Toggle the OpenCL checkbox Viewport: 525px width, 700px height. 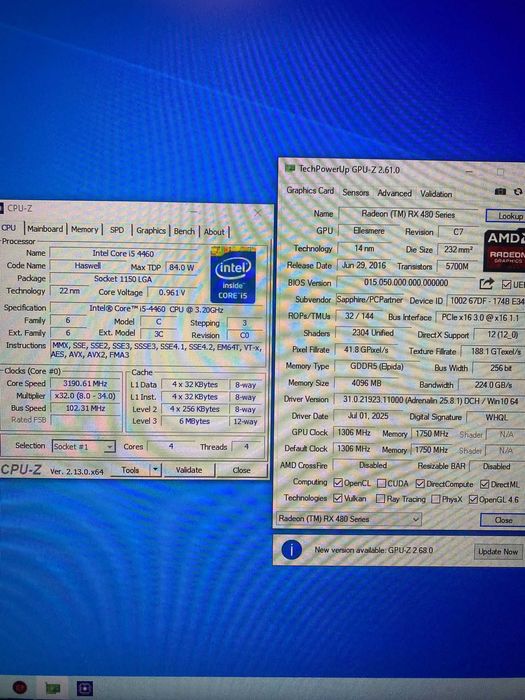[x=338, y=483]
